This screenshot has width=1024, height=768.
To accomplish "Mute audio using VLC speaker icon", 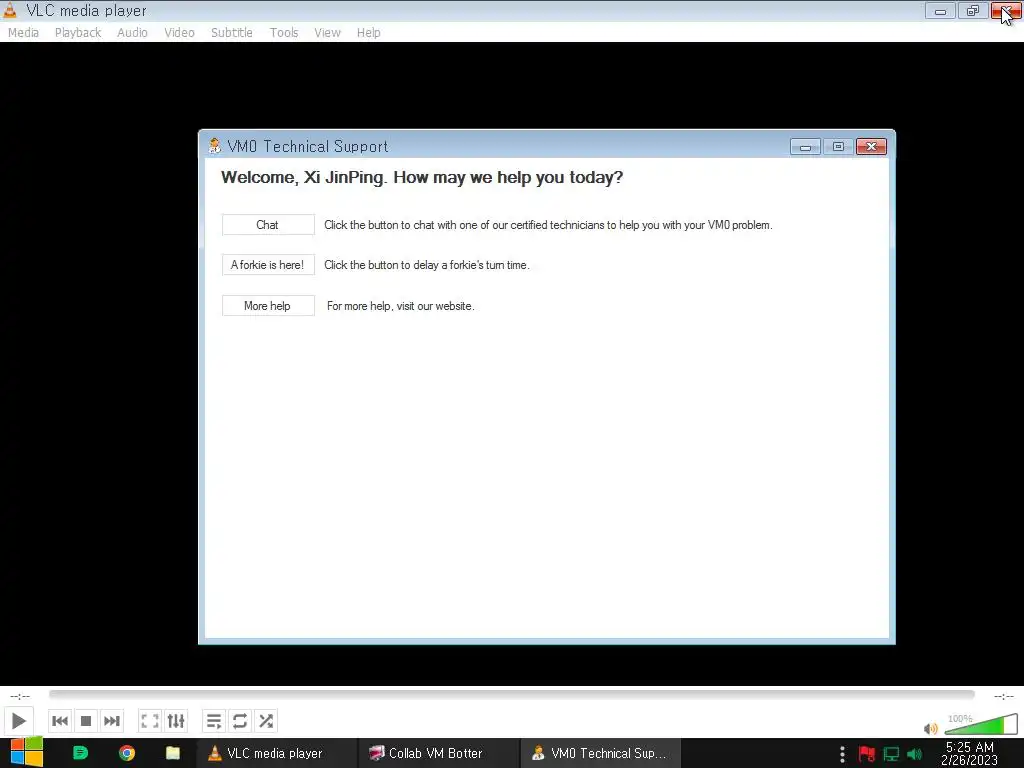I will (931, 728).
